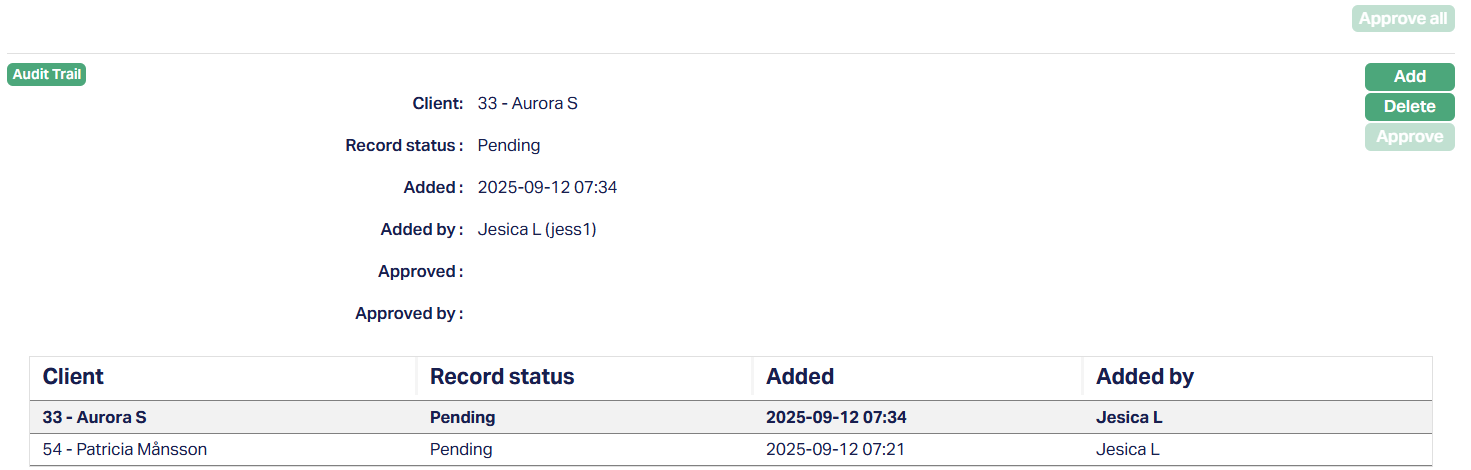Sort by the Client column header
Screen dimensions: 1471x470
click(x=73, y=377)
